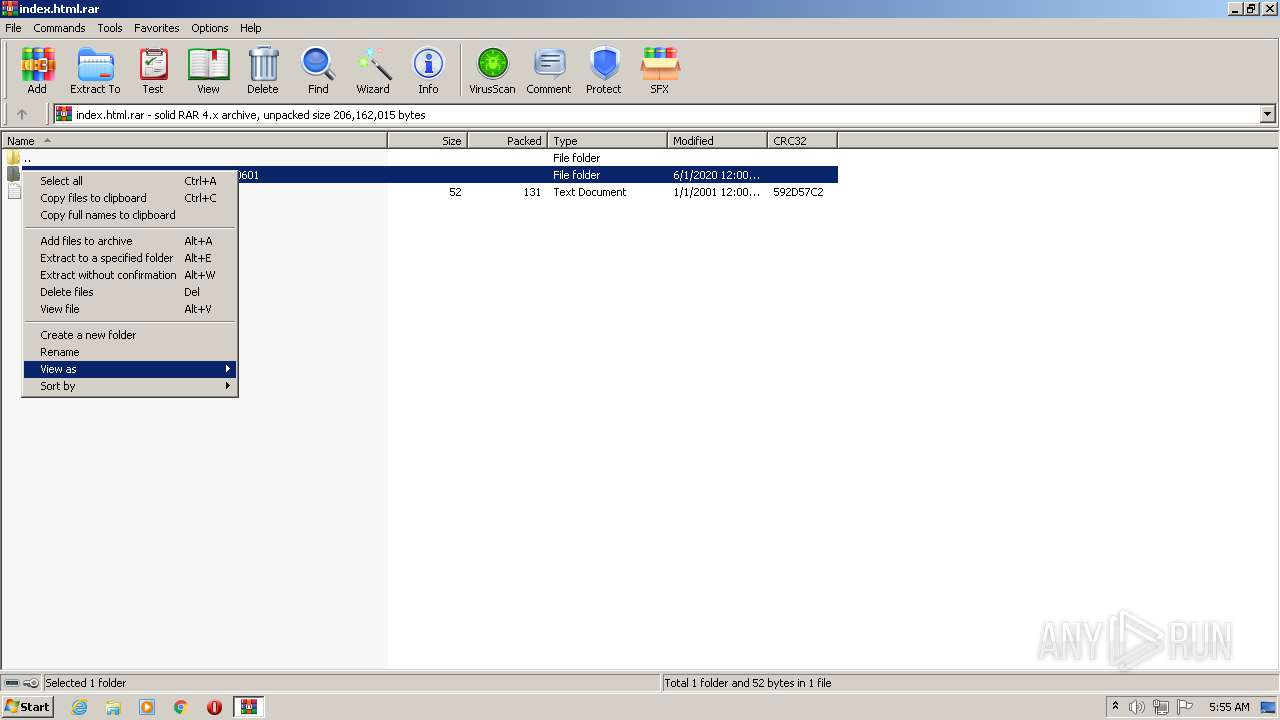Open the File menu

(x=13, y=28)
